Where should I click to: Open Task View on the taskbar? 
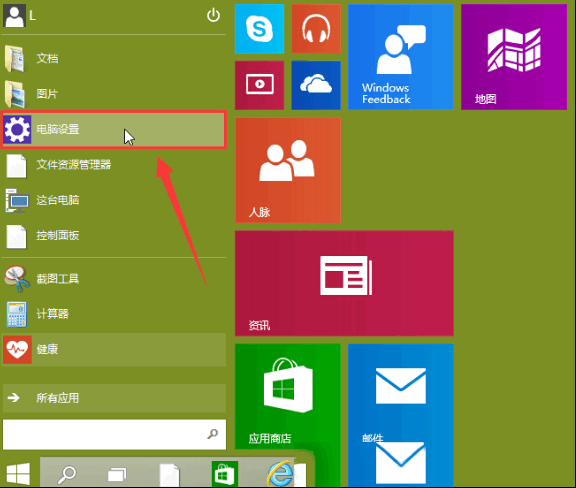click(x=118, y=474)
